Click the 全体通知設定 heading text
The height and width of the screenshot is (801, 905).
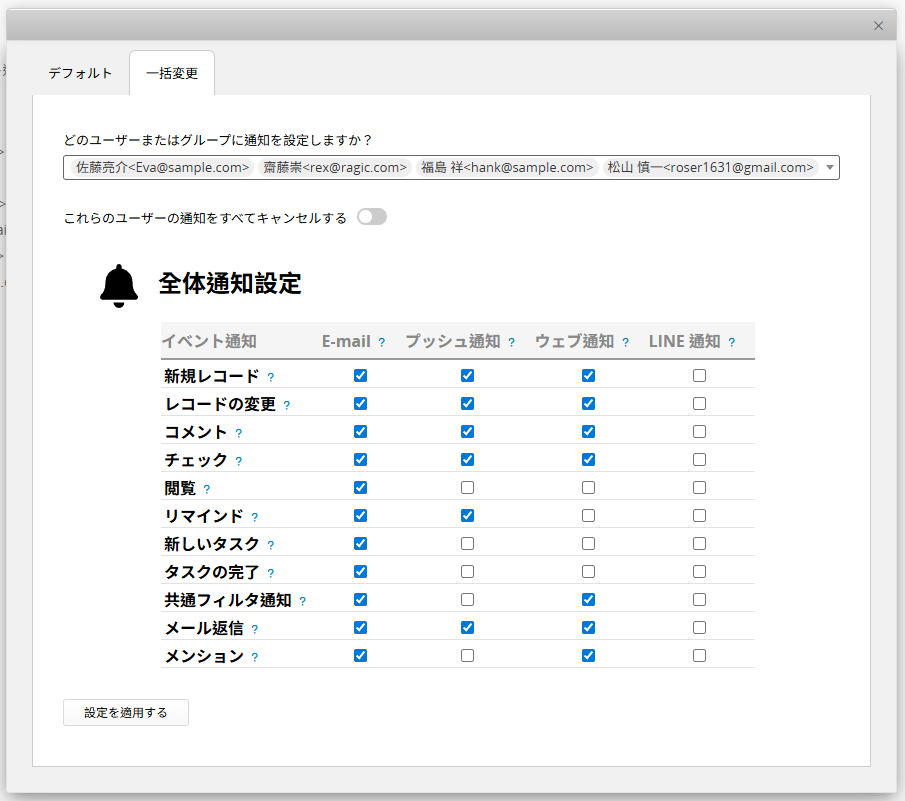point(230,283)
